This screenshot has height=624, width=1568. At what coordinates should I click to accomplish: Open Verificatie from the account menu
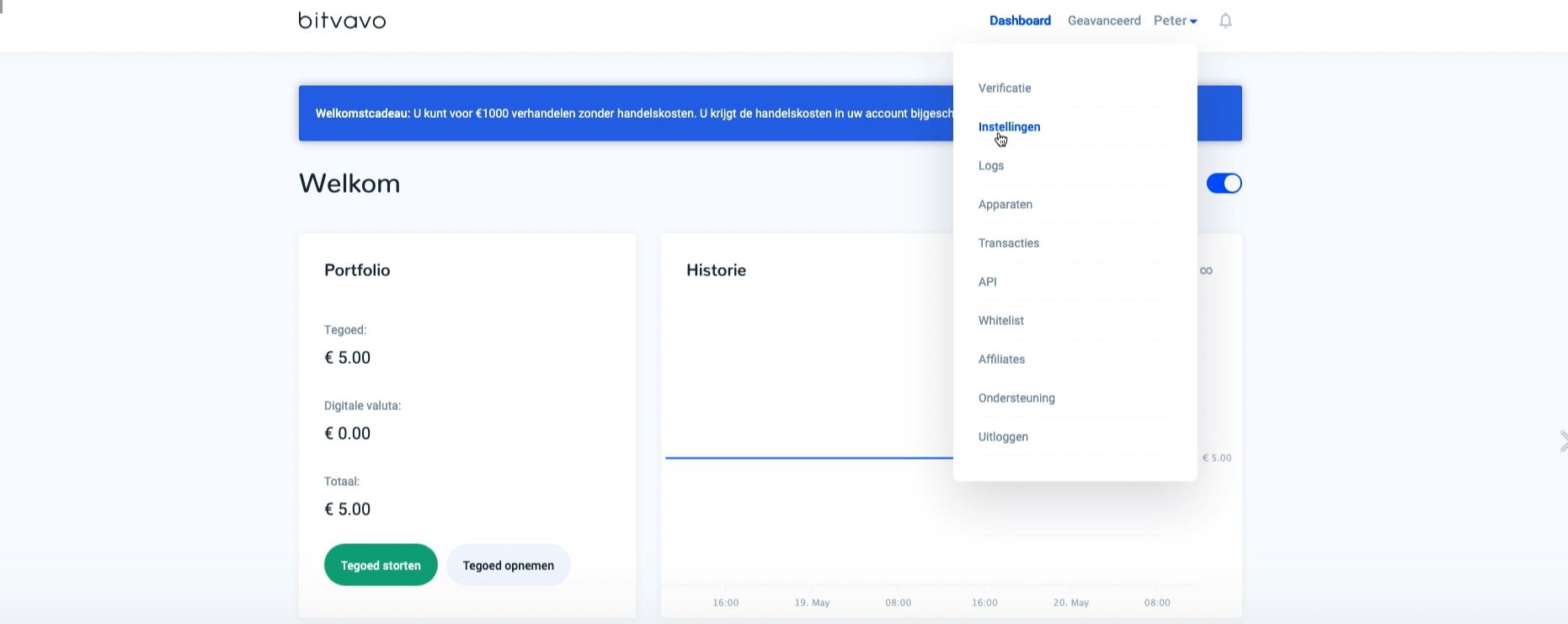[x=1005, y=88]
